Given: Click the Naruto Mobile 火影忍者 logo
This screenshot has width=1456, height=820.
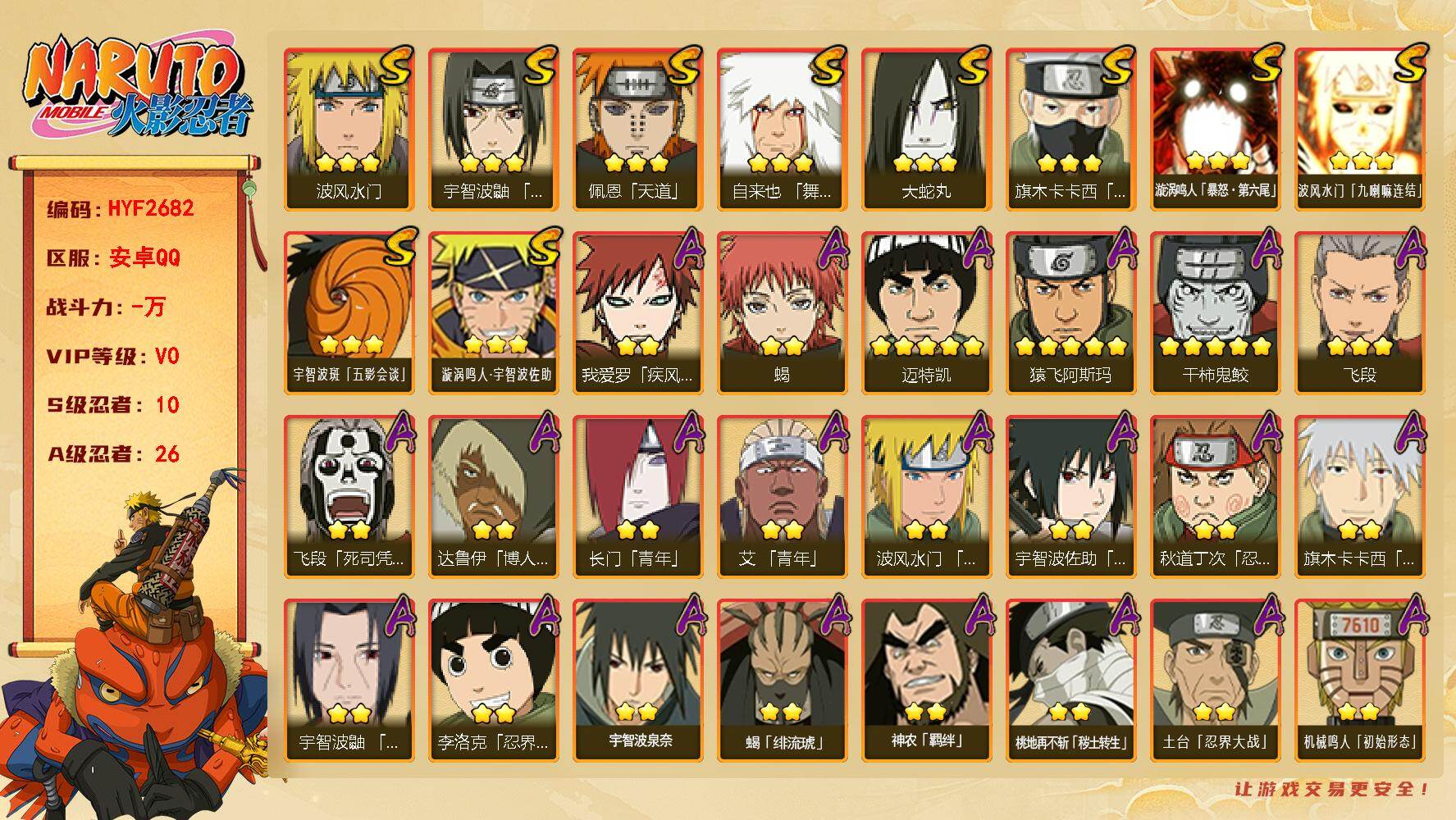Looking at the screenshot, I should [136, 89].
